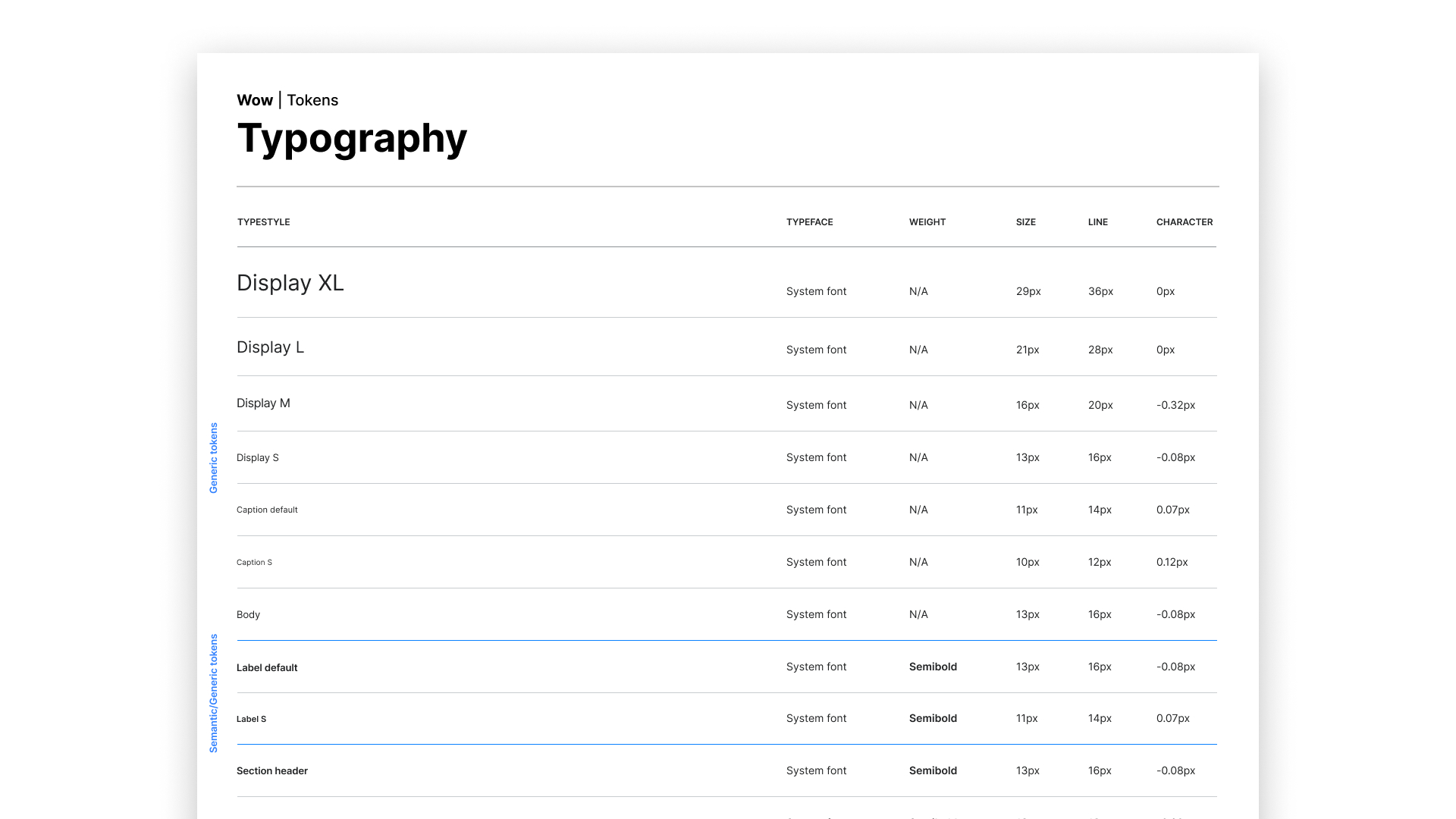Click the Body typestyle label
The width and height of the screenshot is (1456, 819).
tap(248, 615)
